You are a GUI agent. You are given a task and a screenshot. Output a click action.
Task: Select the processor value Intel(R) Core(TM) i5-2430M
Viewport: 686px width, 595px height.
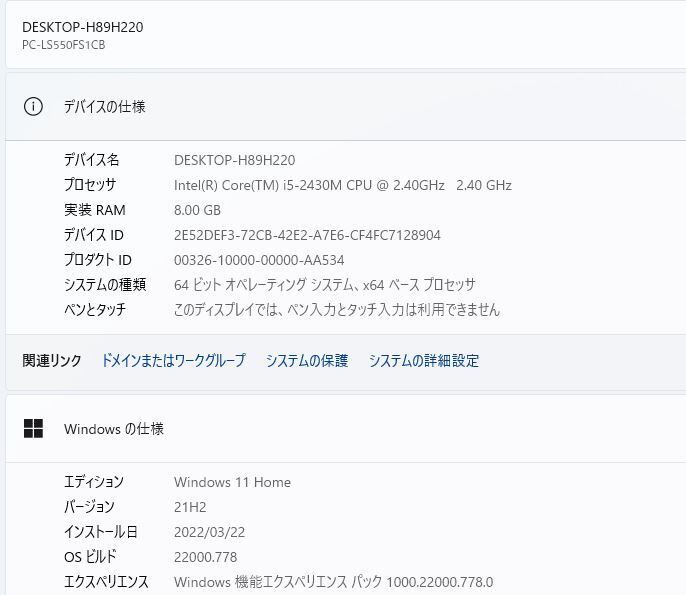343,185
